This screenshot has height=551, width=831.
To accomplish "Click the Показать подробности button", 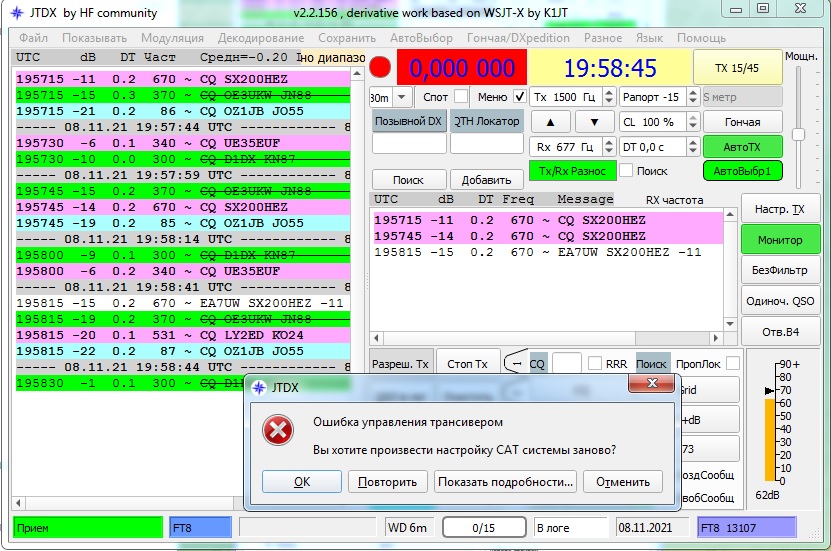I will pos(506,481).
